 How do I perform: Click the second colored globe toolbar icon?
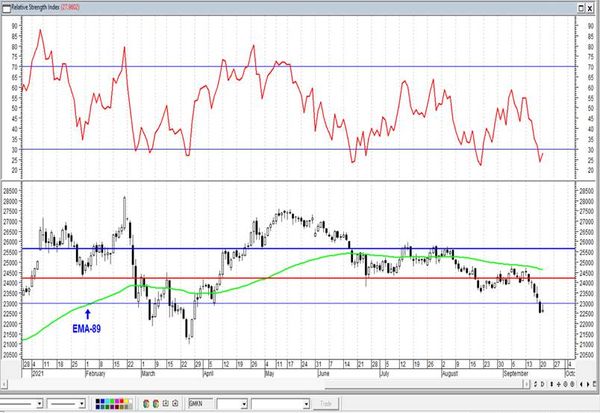156,404
